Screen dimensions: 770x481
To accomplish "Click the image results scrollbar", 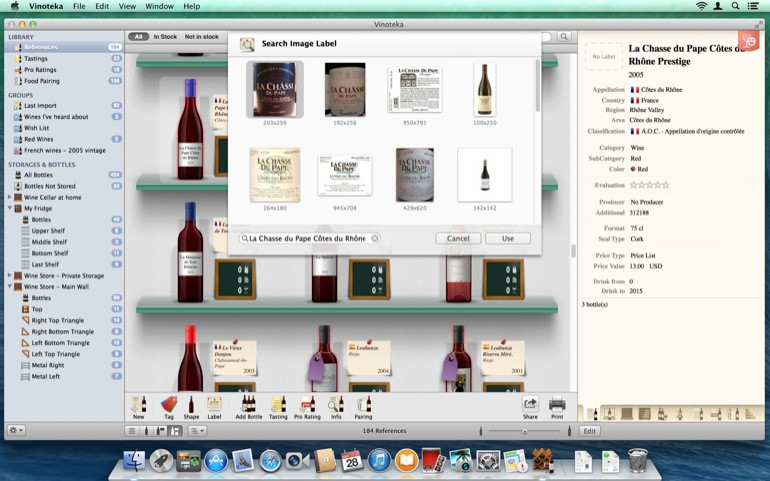I will 537,86.
